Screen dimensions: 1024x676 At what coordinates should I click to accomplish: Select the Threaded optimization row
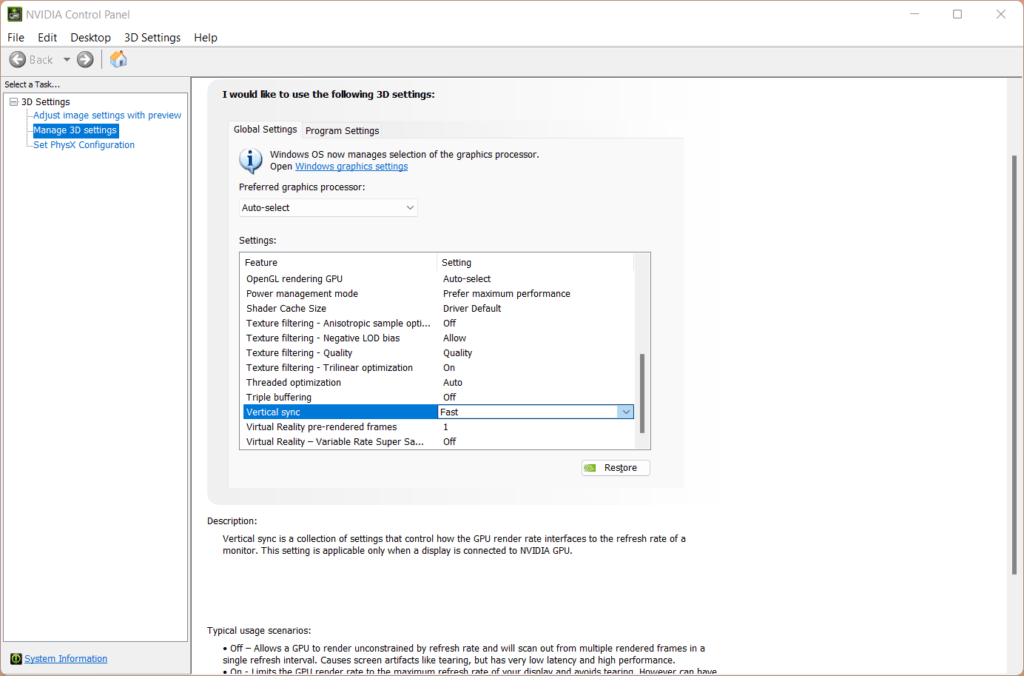438,383
